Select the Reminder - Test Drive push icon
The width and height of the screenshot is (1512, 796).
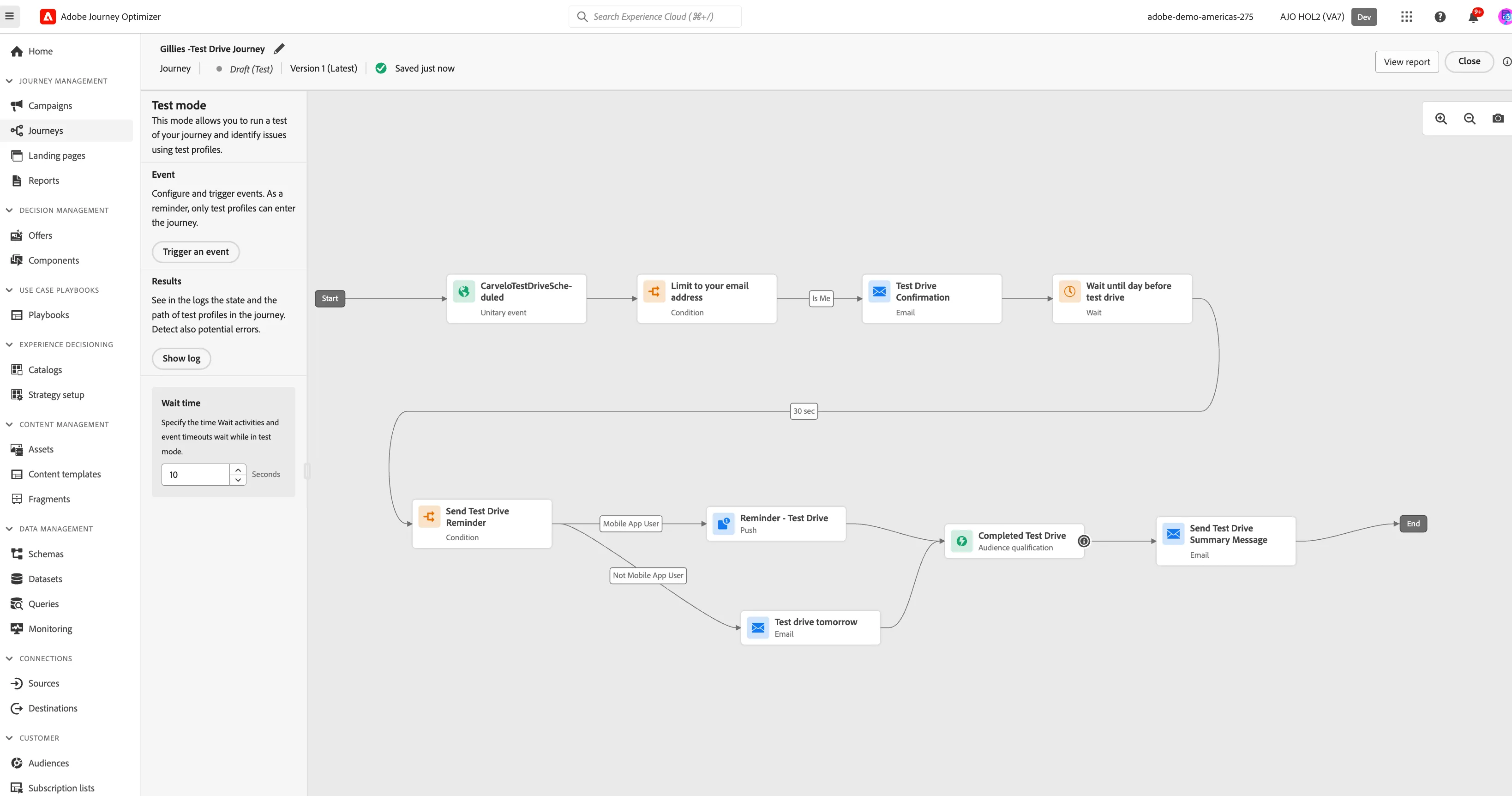tap(723, 524)
